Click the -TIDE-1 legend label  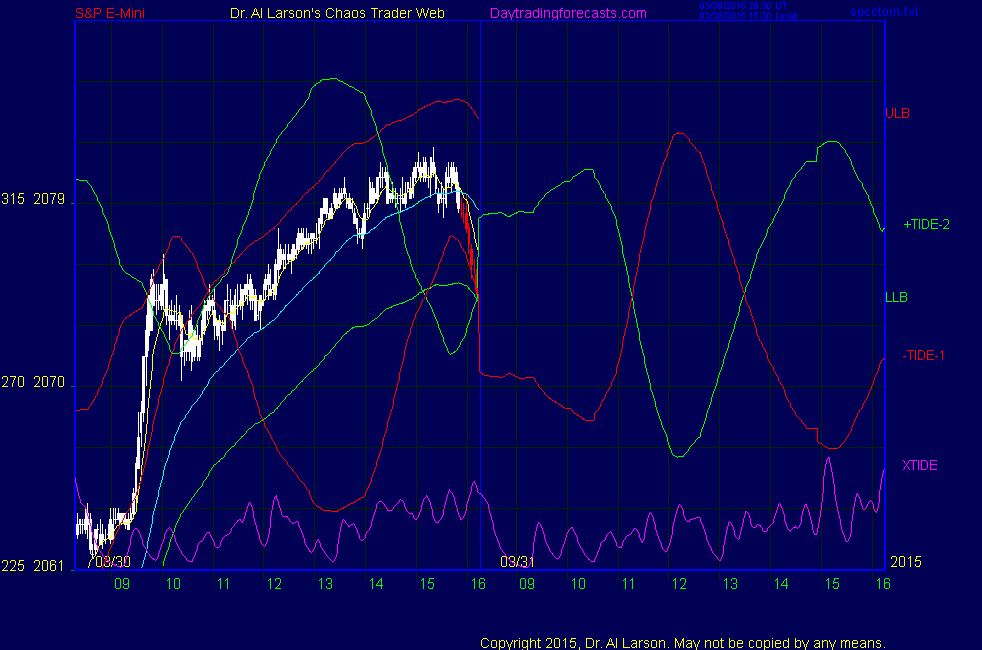pos(924,356)
